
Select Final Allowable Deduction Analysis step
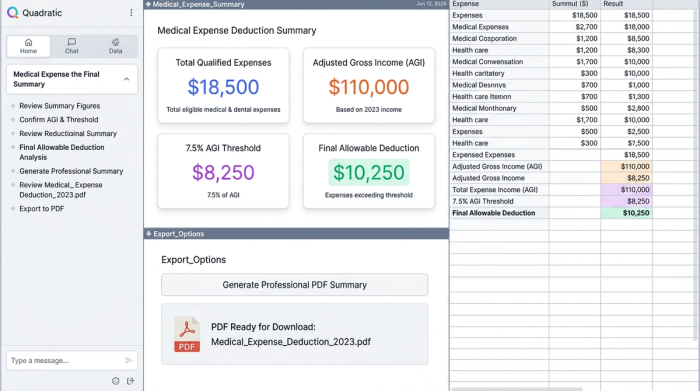click(x=62, y=152)
